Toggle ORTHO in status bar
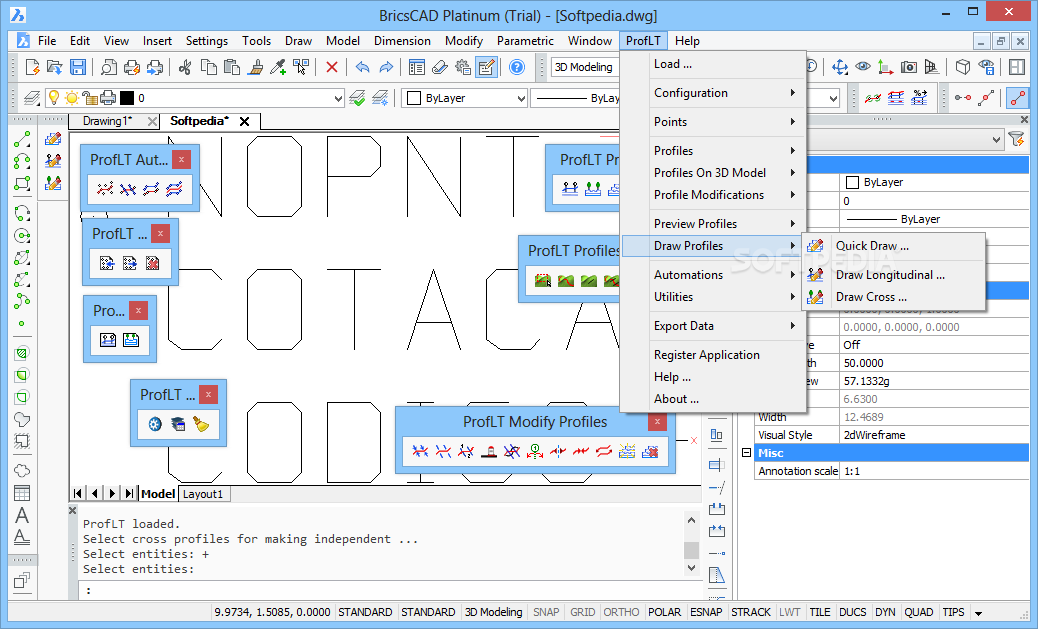This screenshot has height=629, width=1038. click(x=621, y=612)
